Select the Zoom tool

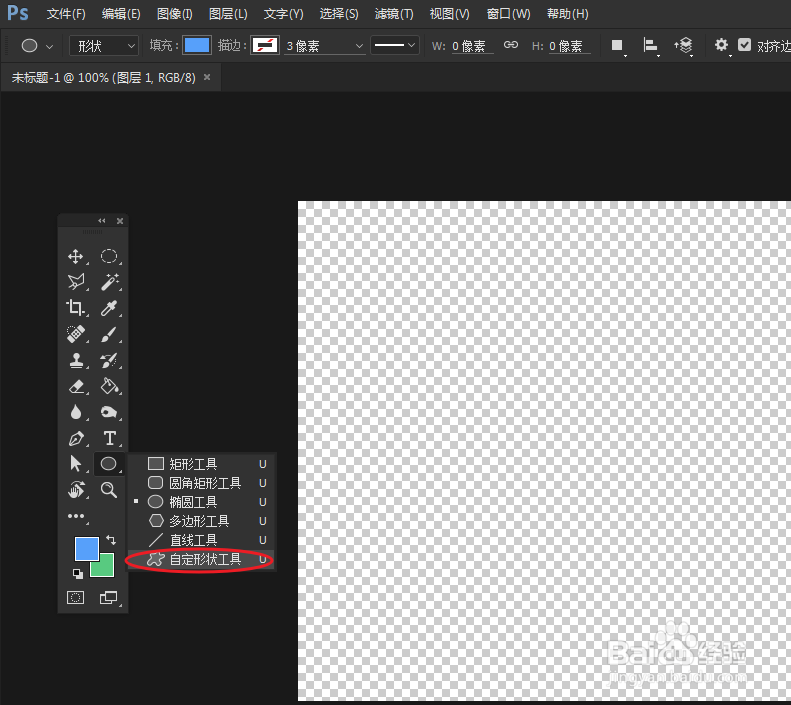coord(109,490)
